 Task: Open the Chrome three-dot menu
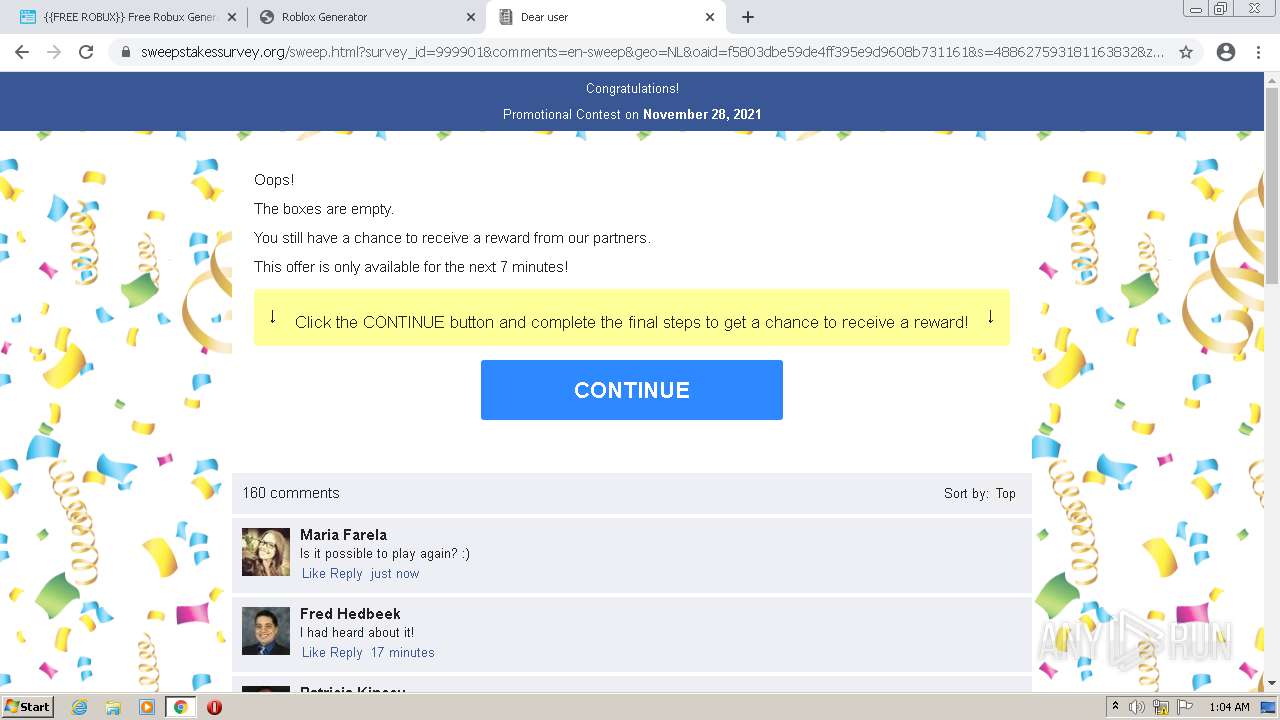tap(1258, 52)
